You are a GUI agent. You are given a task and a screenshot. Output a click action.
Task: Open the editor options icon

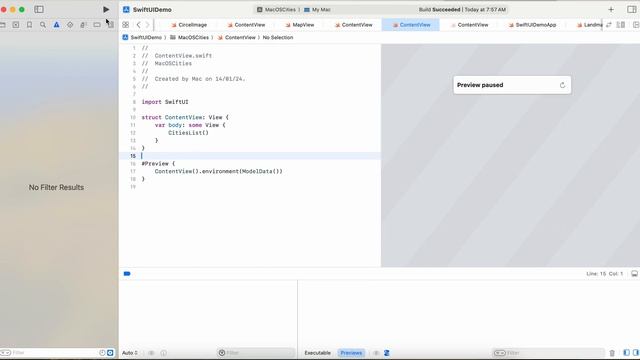621,25
